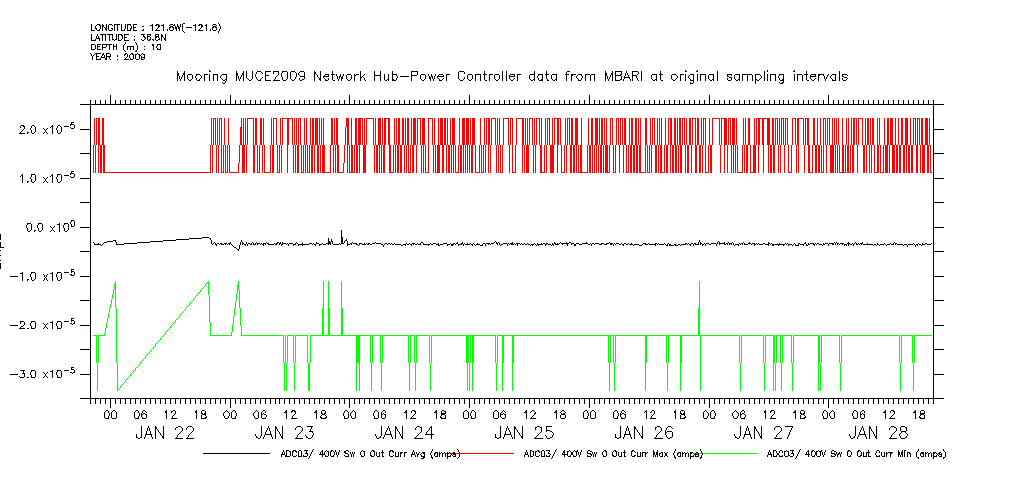Select the LONGITUDE metadata line
1009x504 pixels.
[x=155, y=27]
